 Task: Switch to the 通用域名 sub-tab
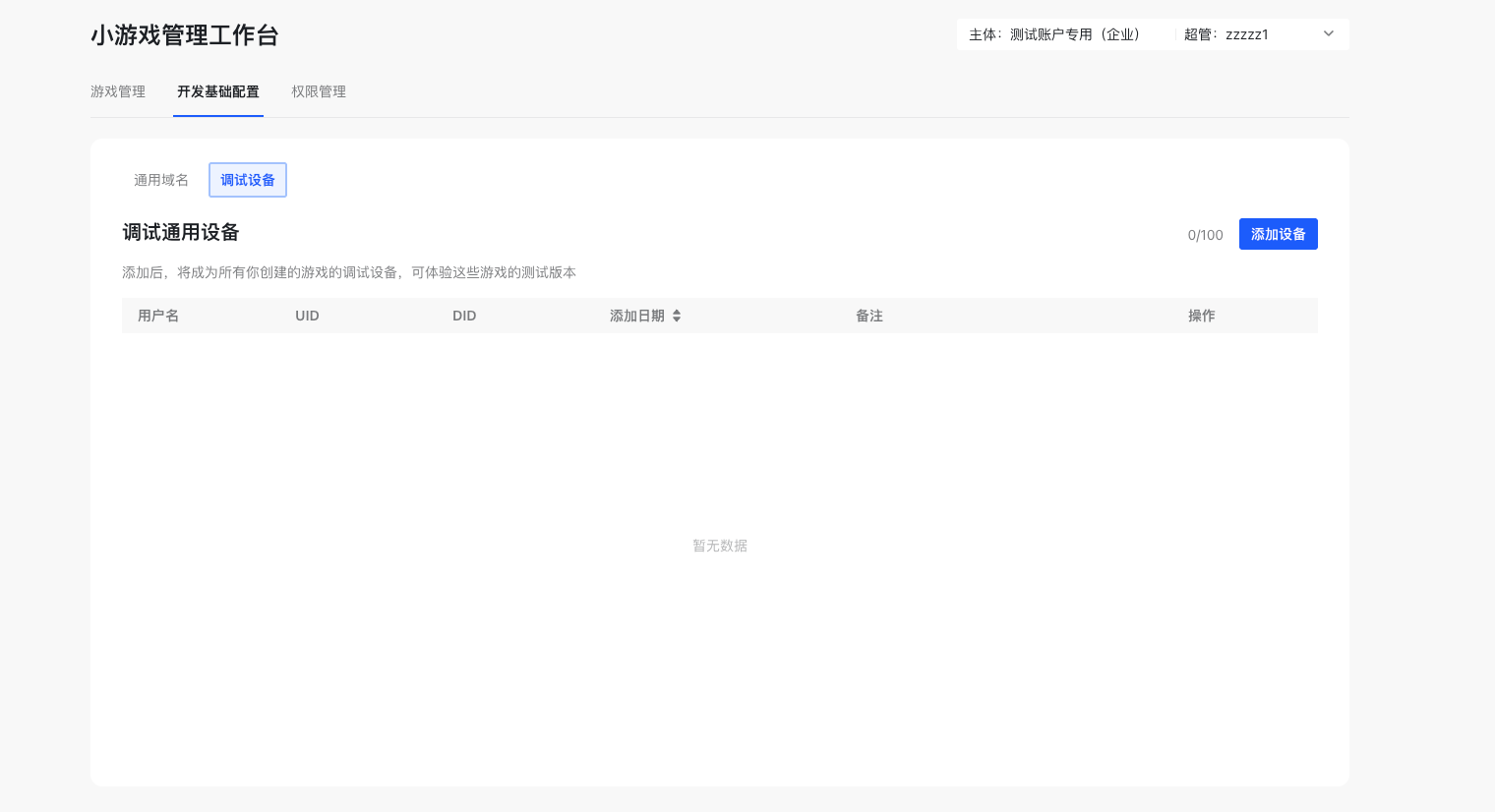coord(161,180)
